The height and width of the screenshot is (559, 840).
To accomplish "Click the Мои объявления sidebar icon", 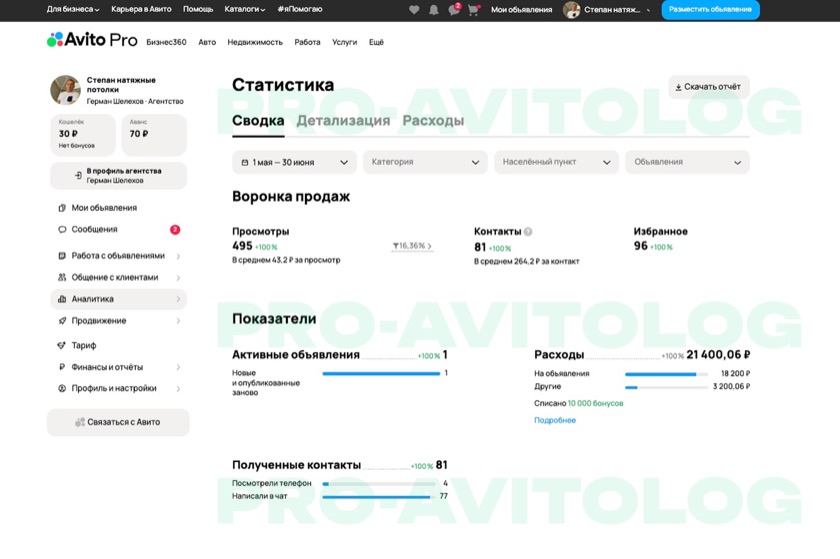I will (x=62, y=208).
